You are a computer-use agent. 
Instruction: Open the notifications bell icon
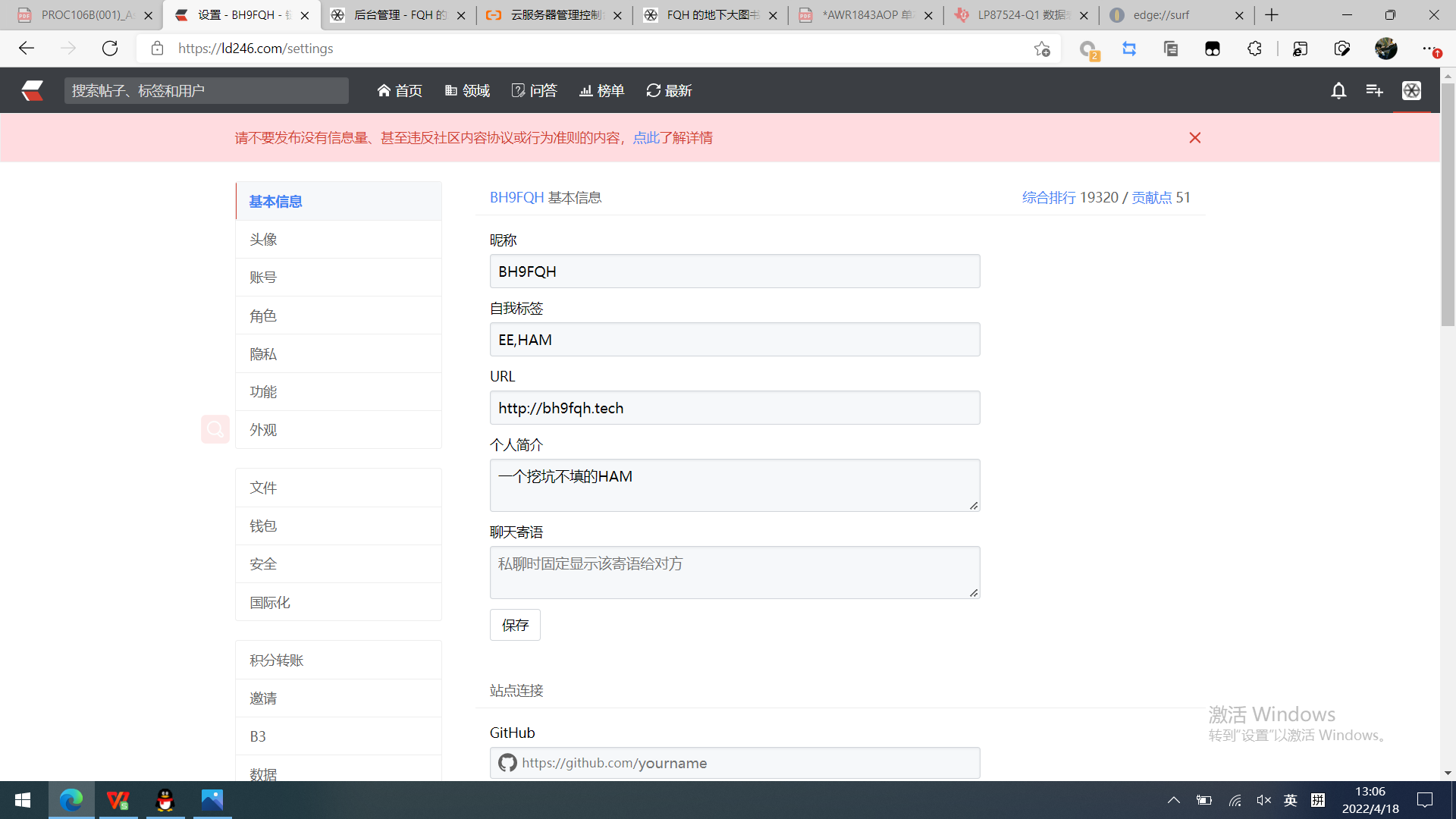click(1338, 91)
